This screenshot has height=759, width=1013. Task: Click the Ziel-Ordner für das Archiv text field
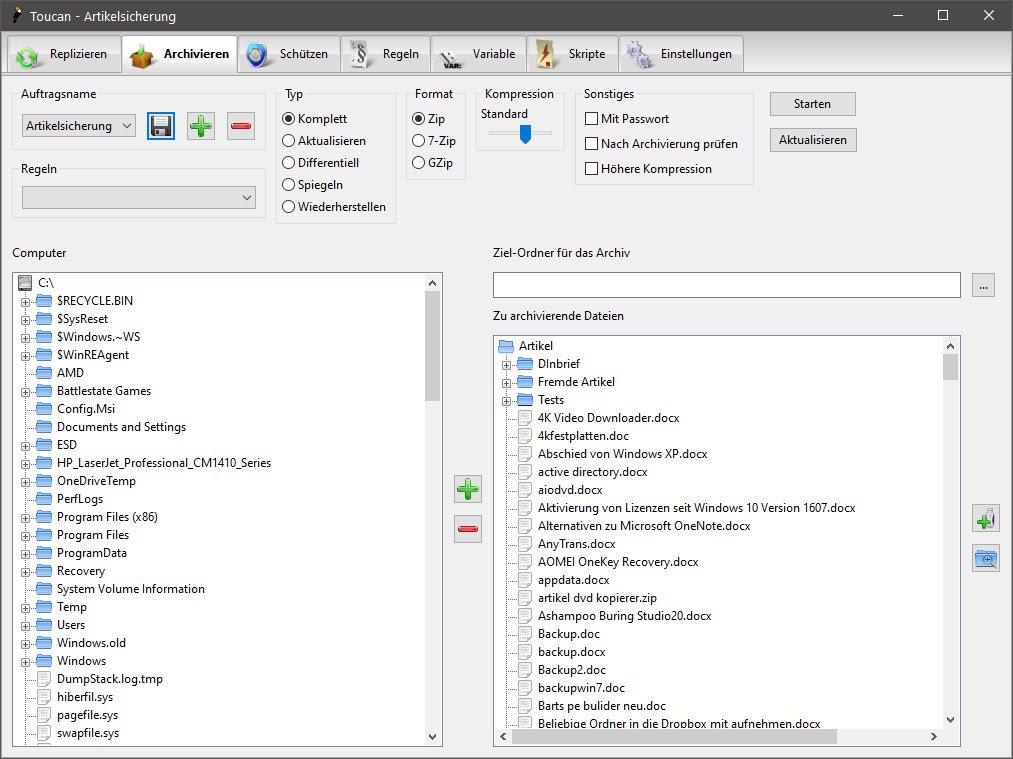click(726, 285)
